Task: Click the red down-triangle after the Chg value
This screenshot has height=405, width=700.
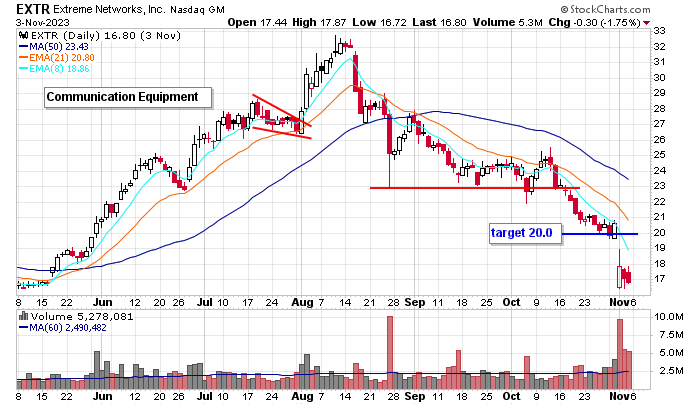Action: [646, 23]
